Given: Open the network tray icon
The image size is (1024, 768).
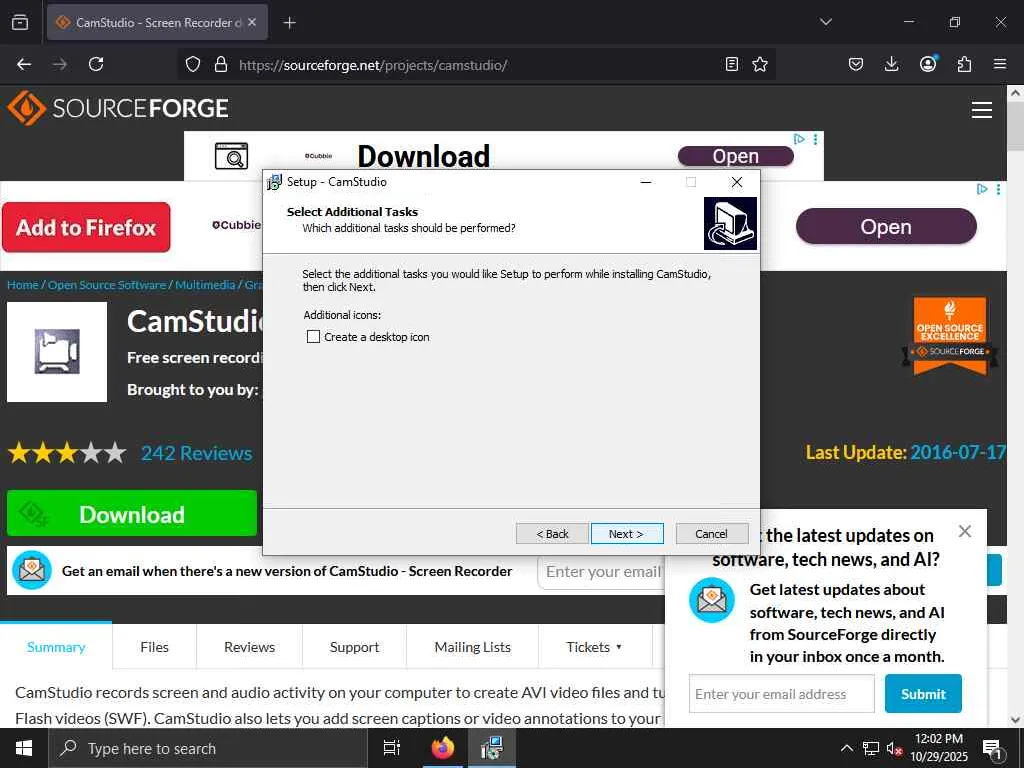Looking at the screenshot, I should tap(871, 748).
